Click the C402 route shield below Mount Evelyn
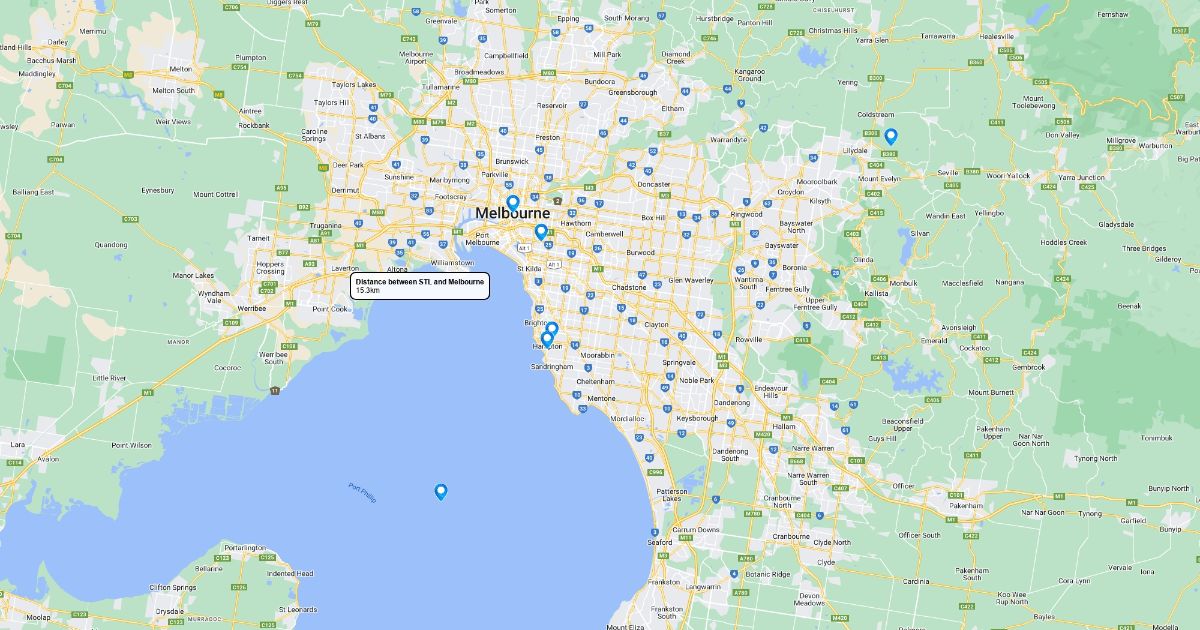Image resolution: width=1200 pixels, height=630 pixels. point(873,193)
